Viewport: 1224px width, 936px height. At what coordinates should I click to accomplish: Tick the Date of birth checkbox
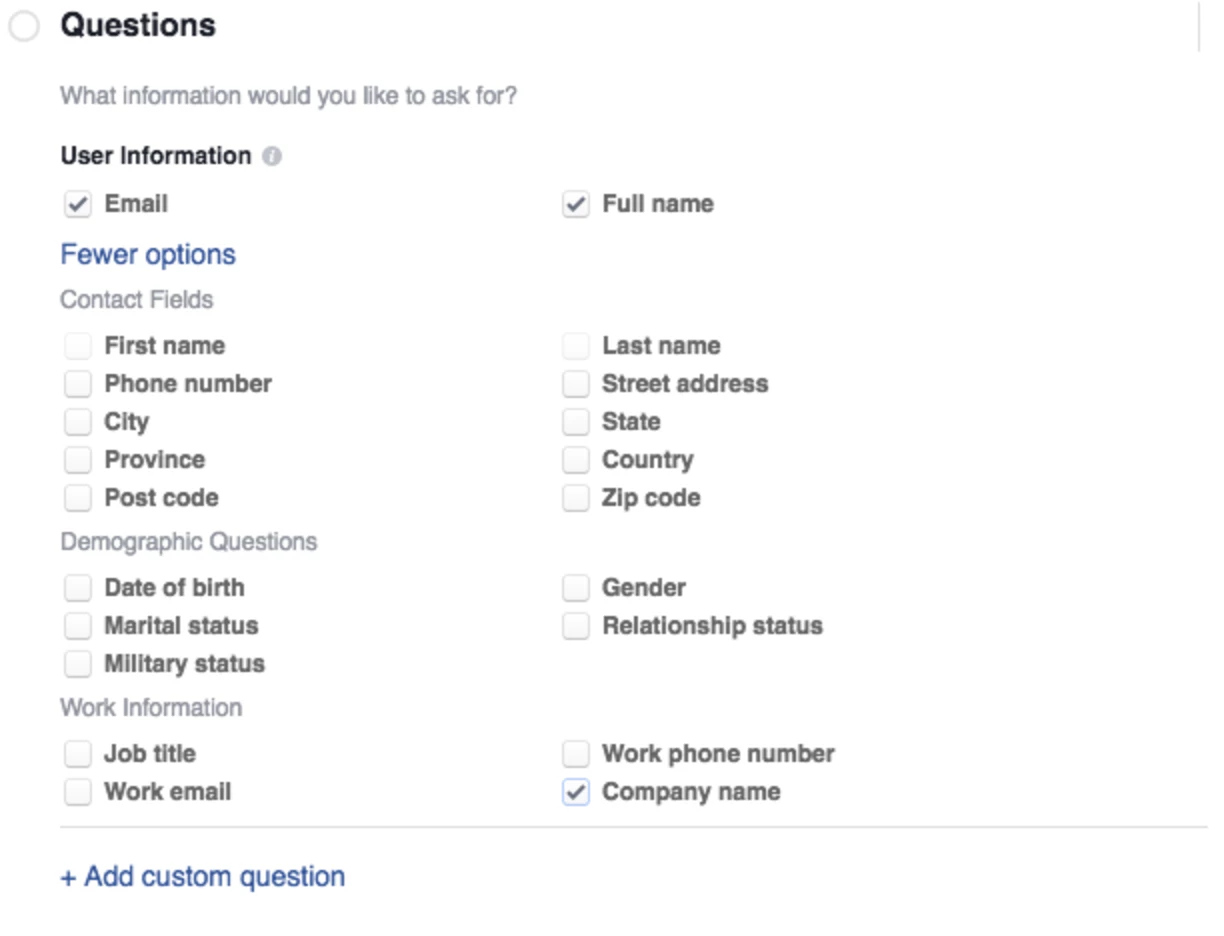point(77,588)
